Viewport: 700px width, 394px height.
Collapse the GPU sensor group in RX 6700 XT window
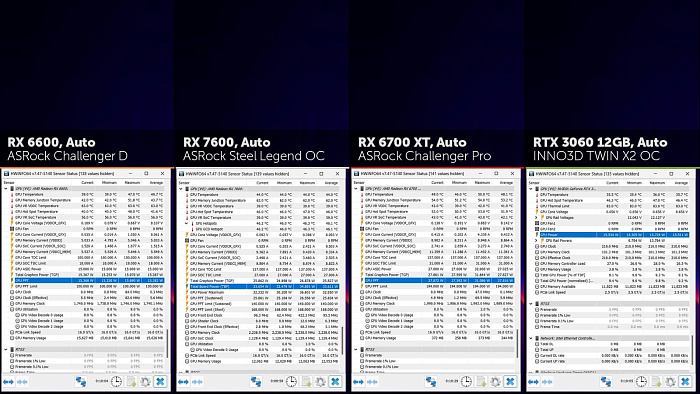click(356, 189)
